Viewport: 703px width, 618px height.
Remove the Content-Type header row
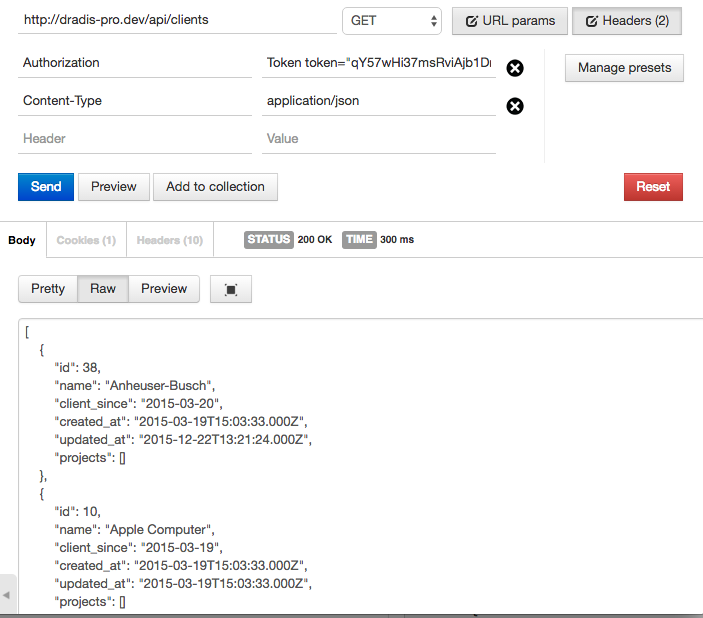515,106
